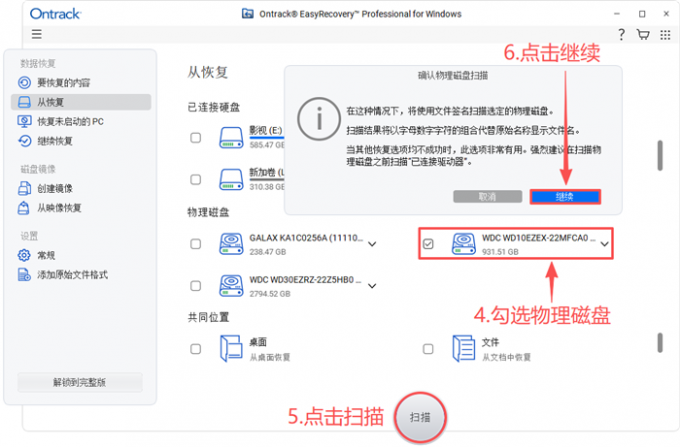Click the 解锁到完整版 button

pos(80,382)
